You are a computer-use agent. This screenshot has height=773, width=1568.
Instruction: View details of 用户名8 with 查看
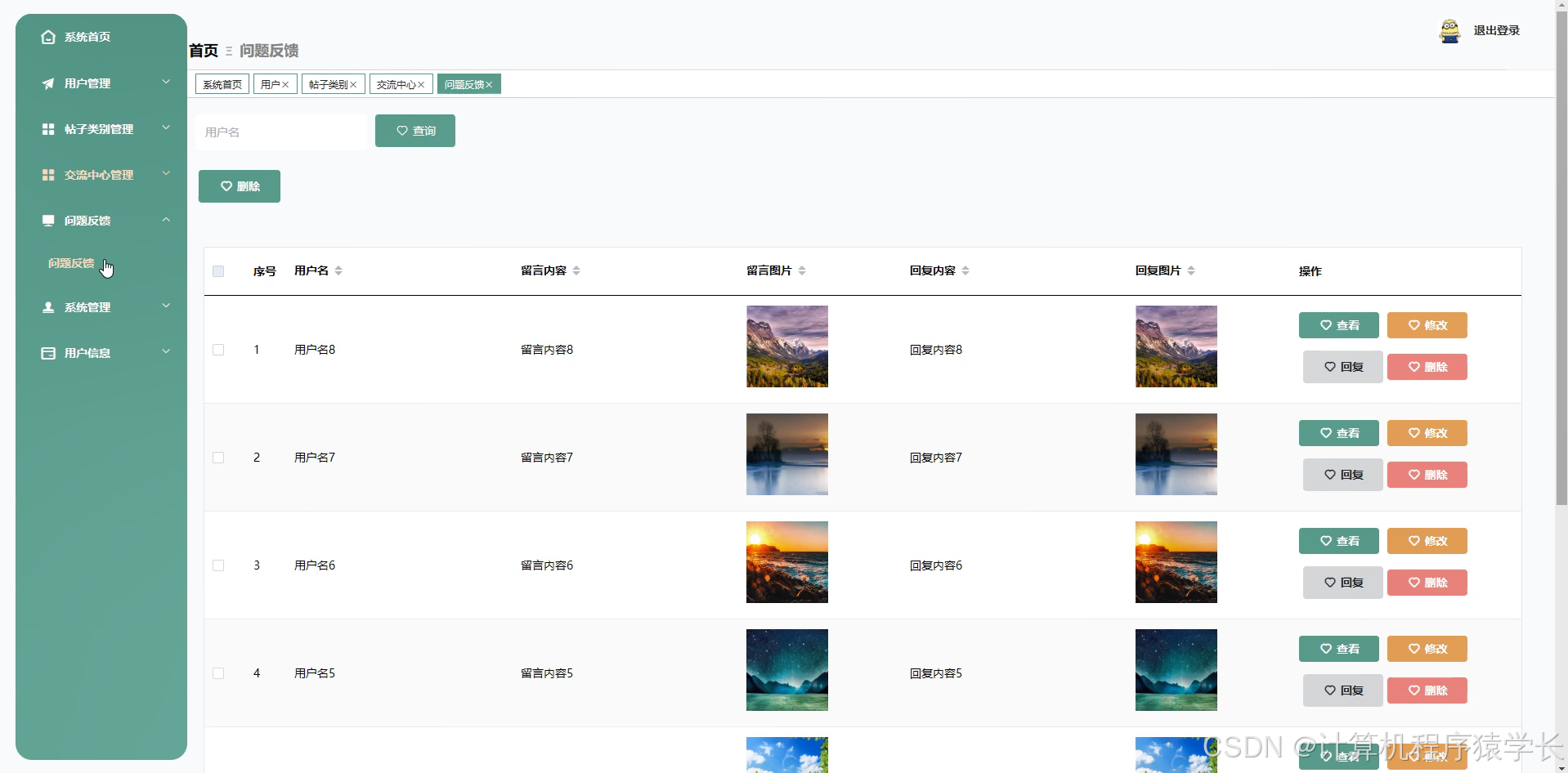1339,325
